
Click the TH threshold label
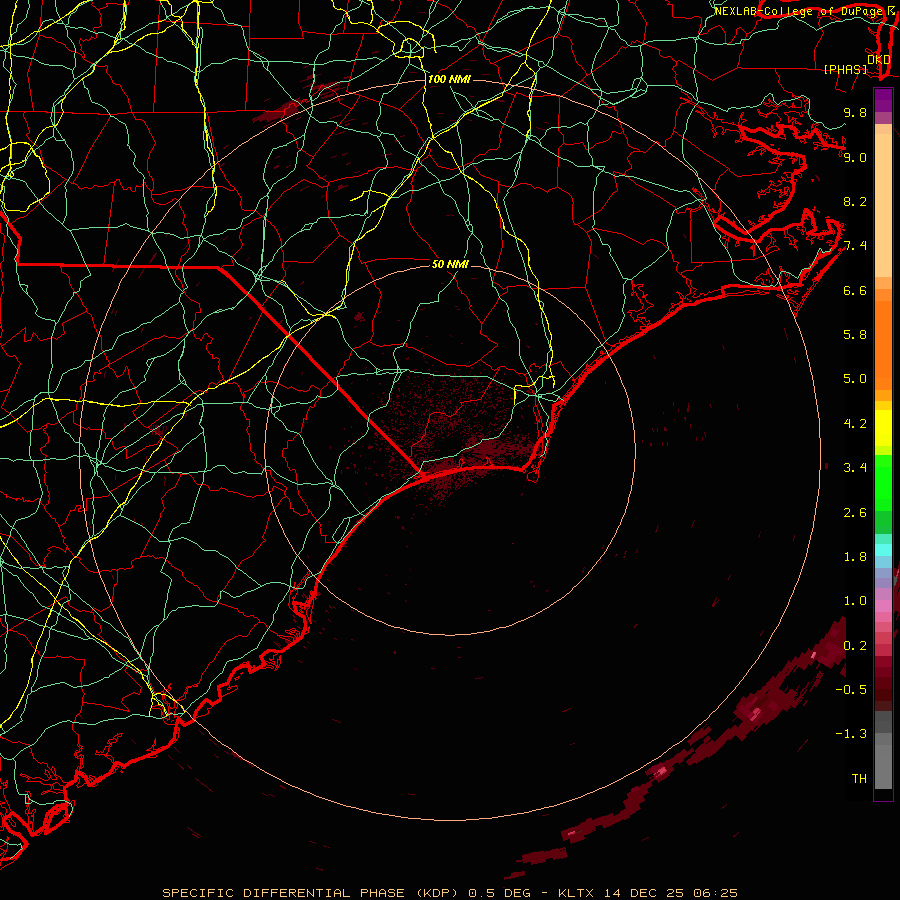[859, 779]
